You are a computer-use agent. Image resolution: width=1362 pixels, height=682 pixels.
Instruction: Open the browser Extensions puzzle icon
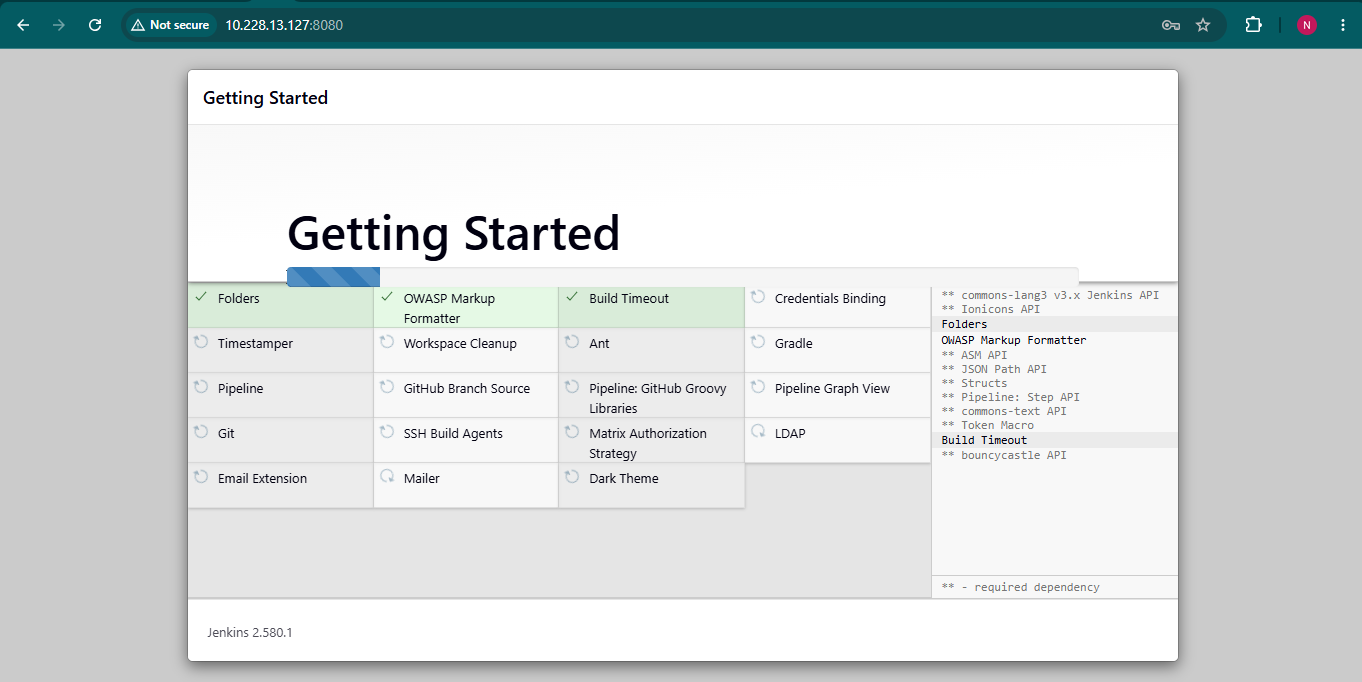1253,25
